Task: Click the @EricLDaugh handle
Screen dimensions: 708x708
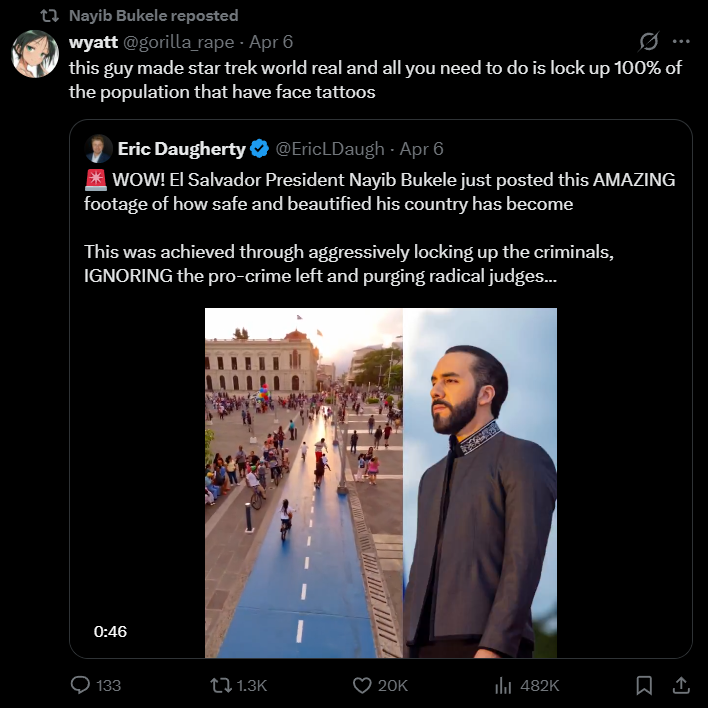Action: (329, 149)
